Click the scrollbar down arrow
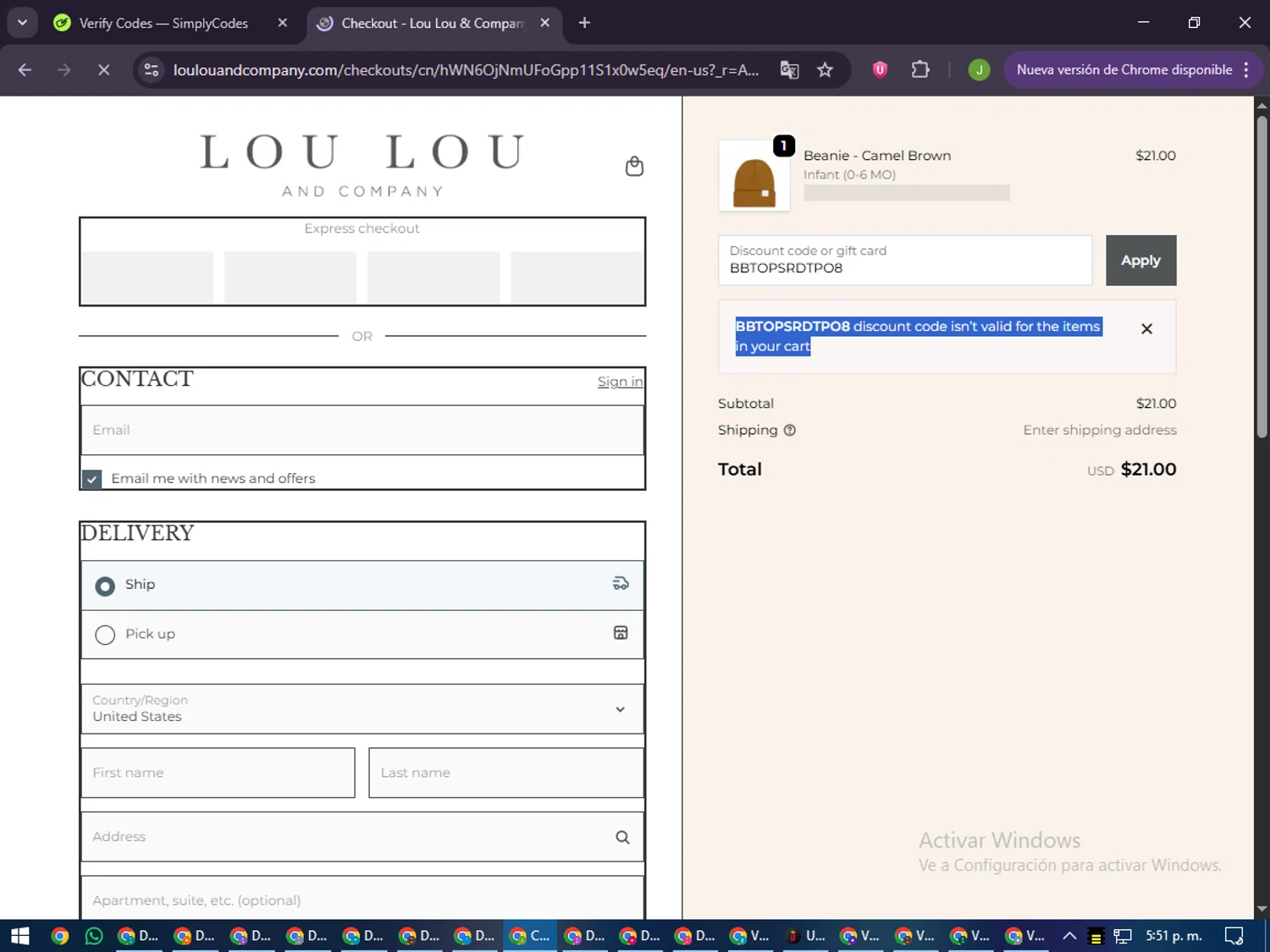1270x952 pixels. 1262,910
